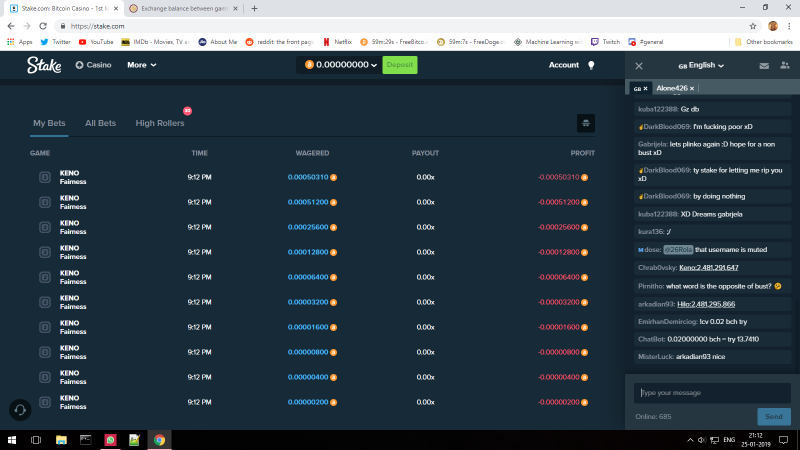This screenshot has height=450, width=800.
Task: Go back in browser history
Action: 11,26
